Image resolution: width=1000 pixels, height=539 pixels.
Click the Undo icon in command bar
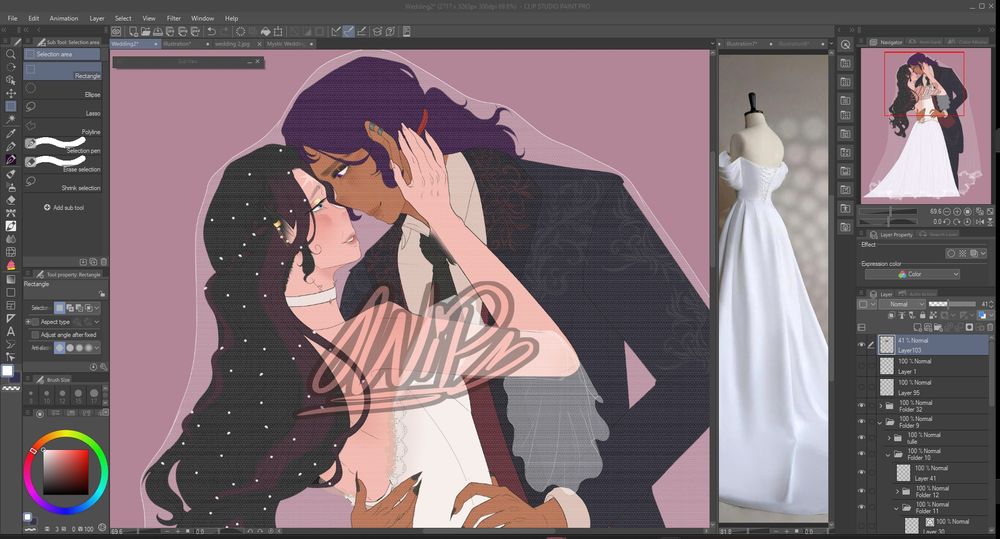(x=211, y=31)
